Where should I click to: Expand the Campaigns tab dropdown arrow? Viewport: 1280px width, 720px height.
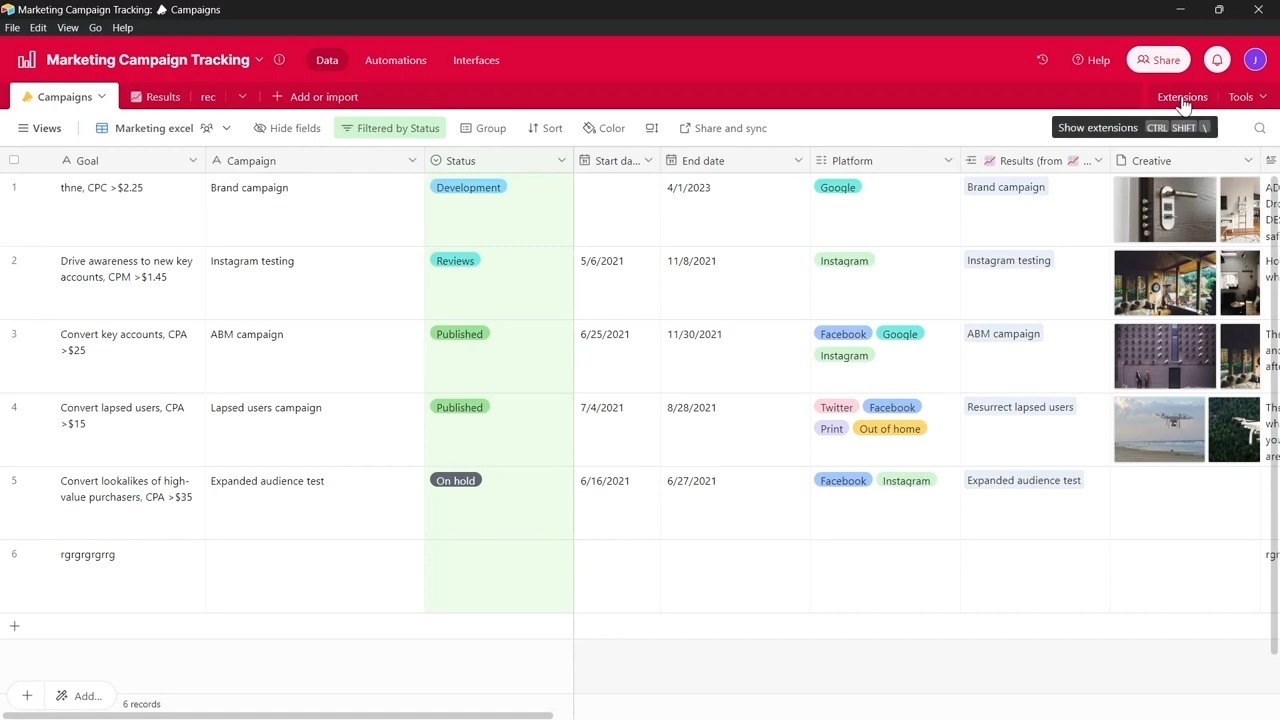tap(101, 97)
